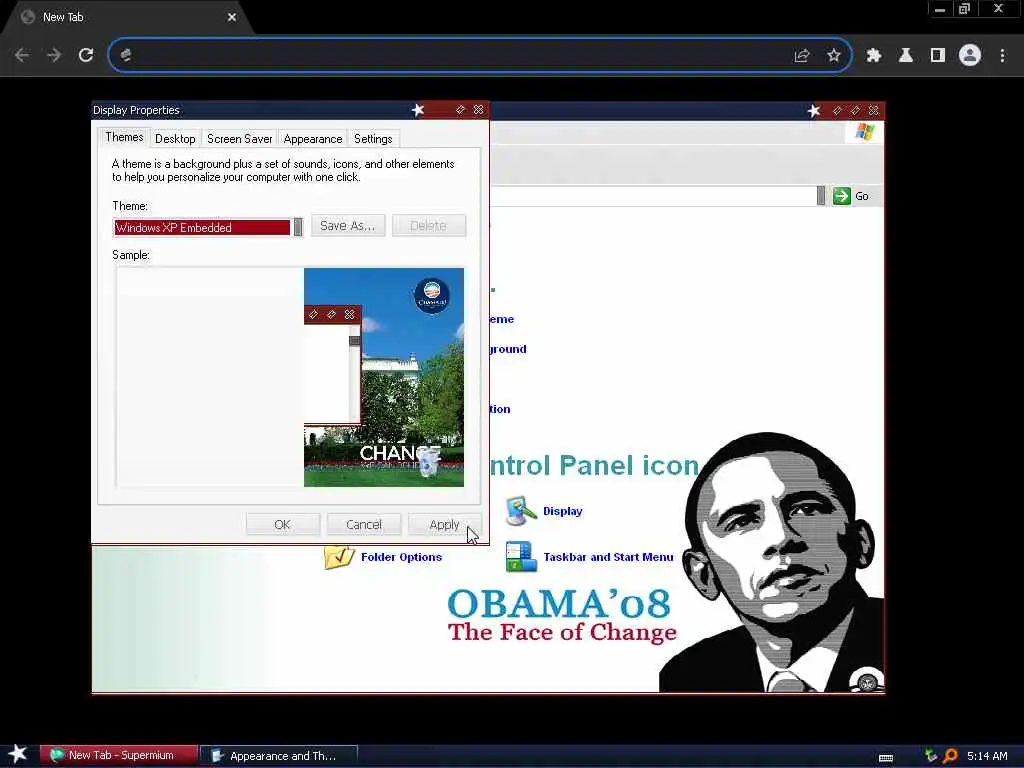Click the browser forward arrow

click(54, 56)
